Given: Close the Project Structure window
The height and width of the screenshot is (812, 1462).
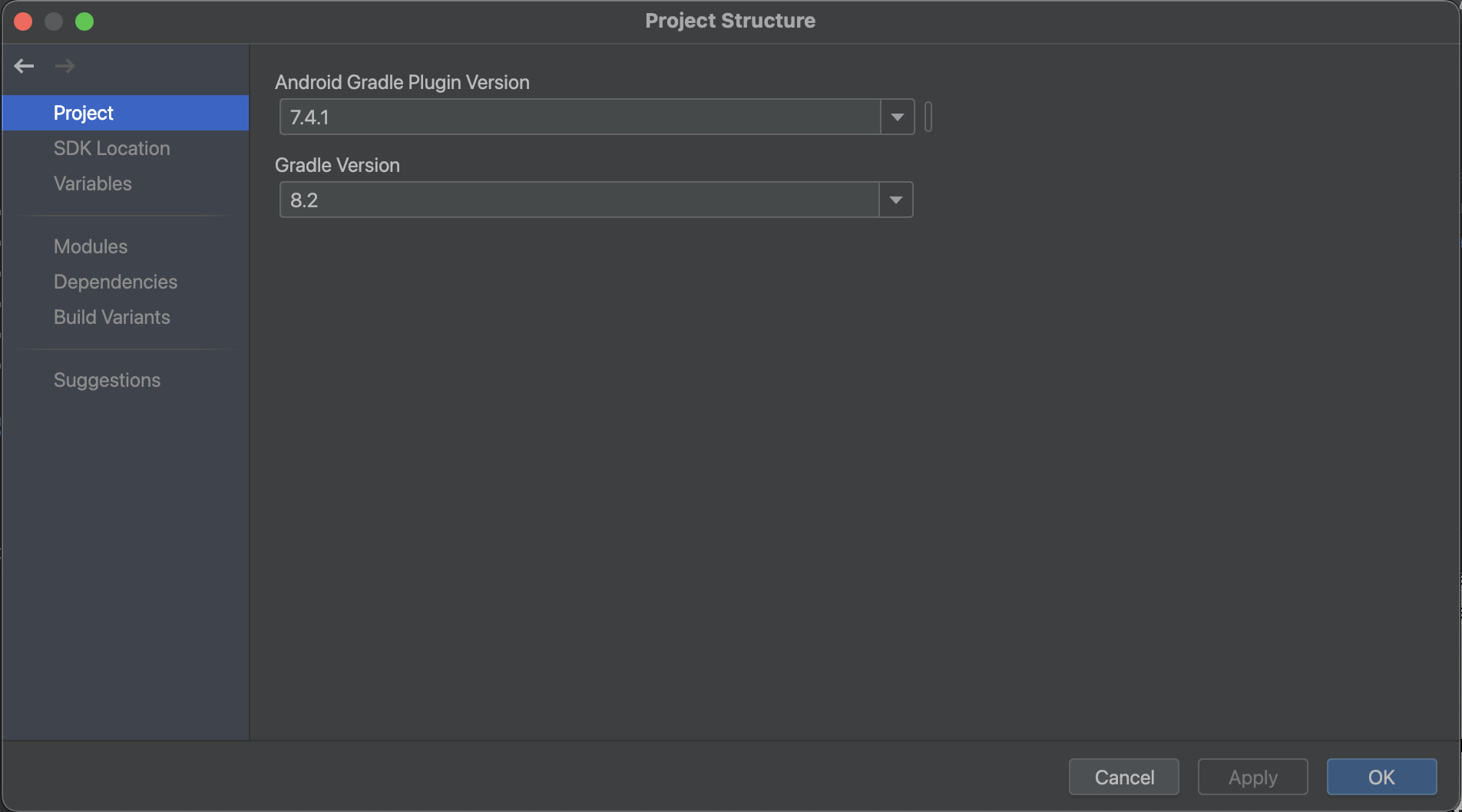Looking at the screenshot, I should click(x=23, y=21).
